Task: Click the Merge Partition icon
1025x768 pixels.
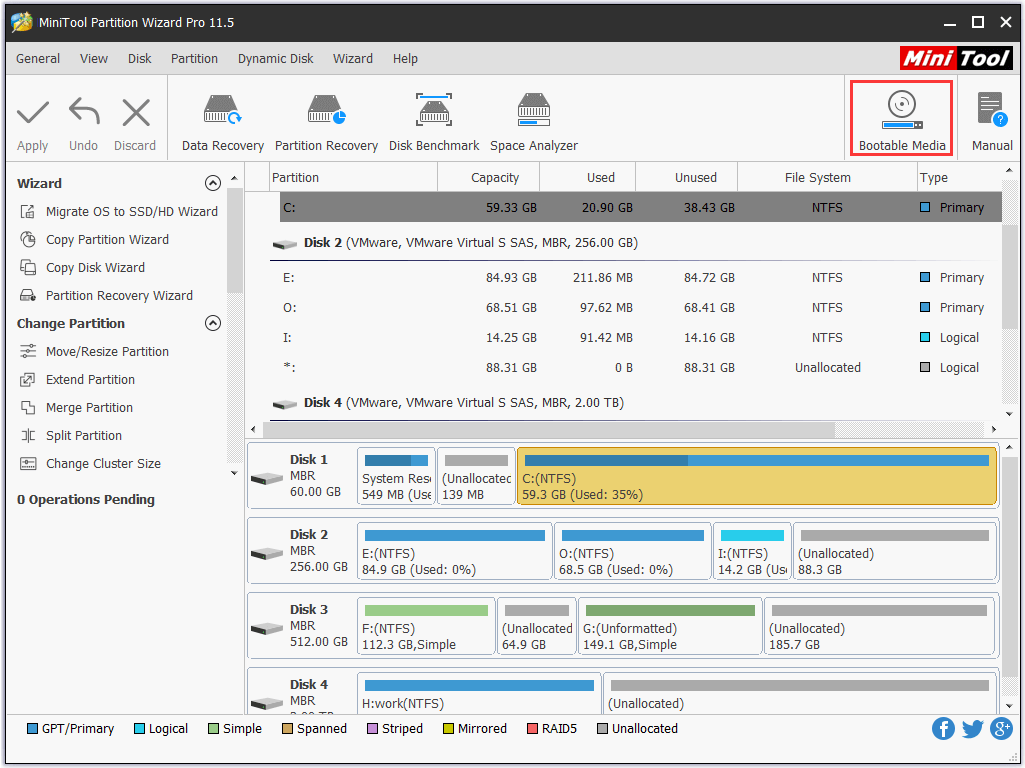Action: (27, 407)
